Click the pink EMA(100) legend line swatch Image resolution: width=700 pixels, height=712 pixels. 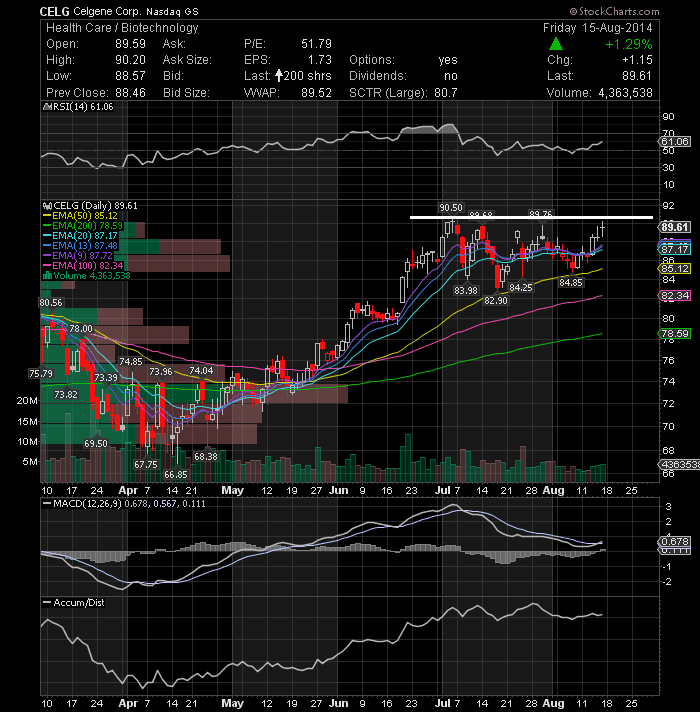coord(47,266)
